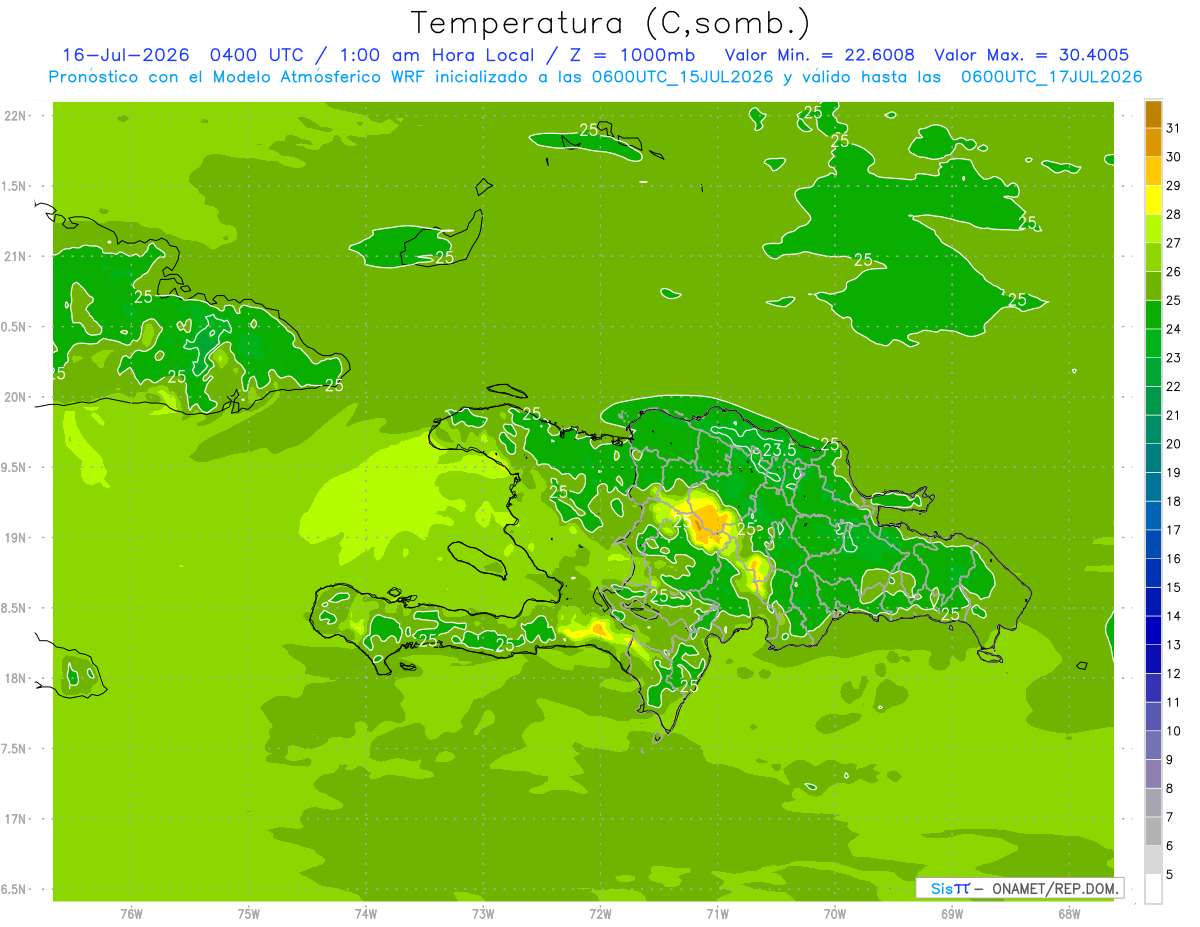Click the "76W" longitude axis label
This screenshot has width=1200, height=927.
[x=131, y=914]
